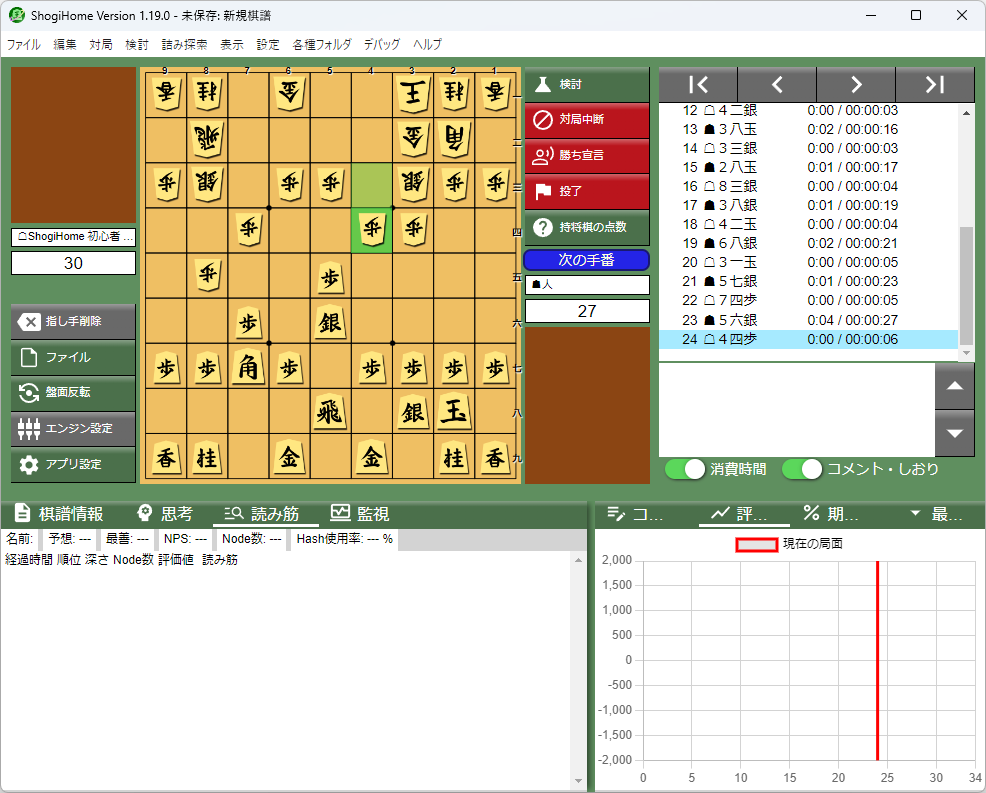986x793 pixels.
Task: Click the ShogiHome 初心者 player name field
Action: 74,237
